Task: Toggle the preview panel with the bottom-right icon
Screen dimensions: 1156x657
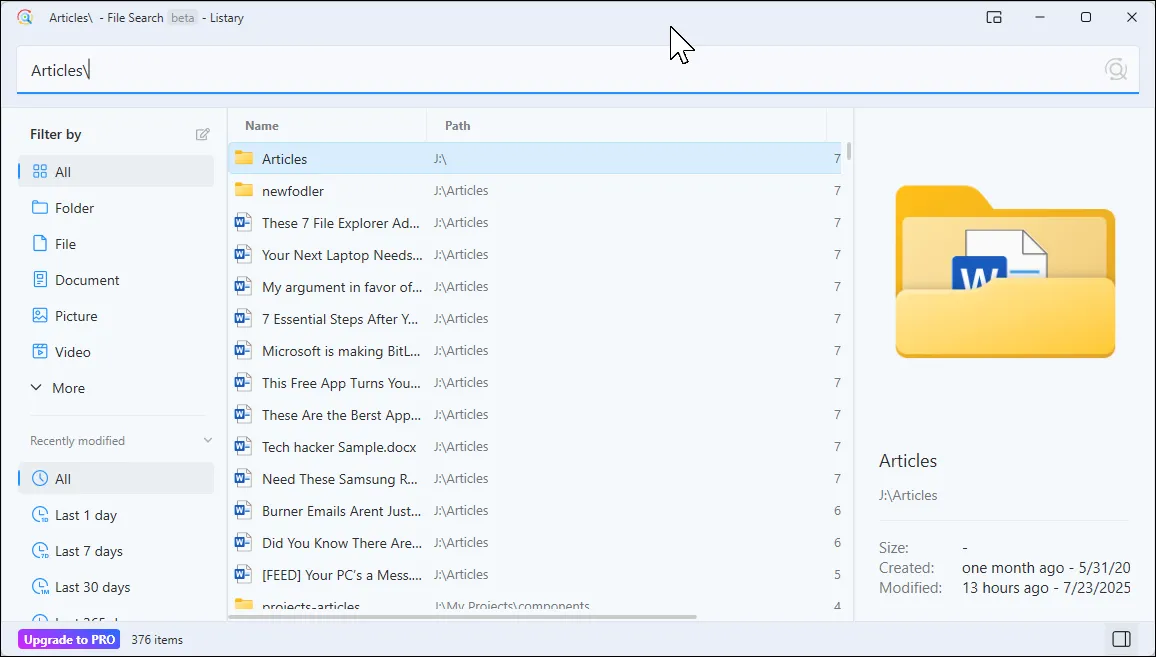Action: (x=1120, y=638)
